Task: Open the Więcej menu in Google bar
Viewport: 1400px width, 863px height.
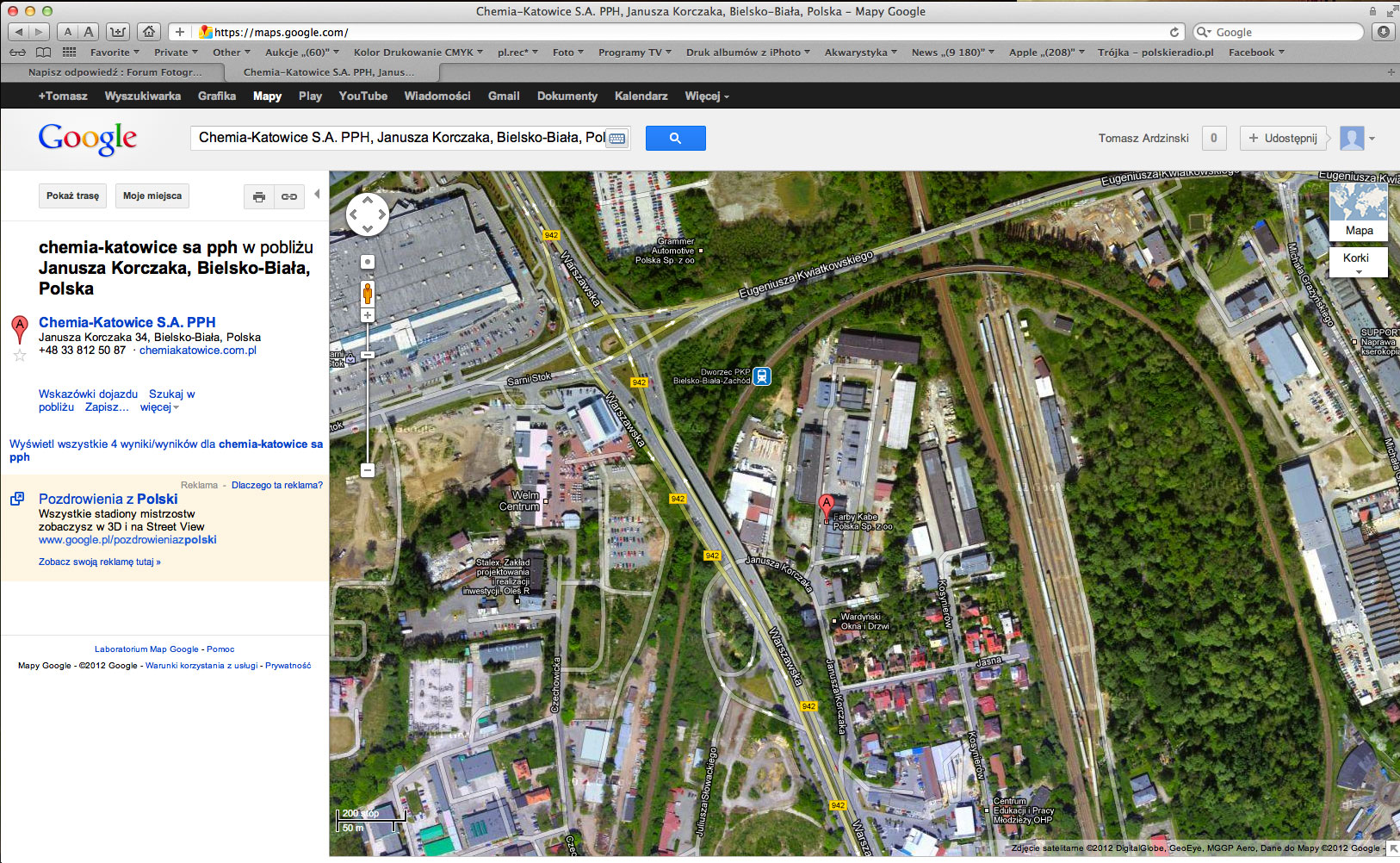Action: click(x=706, y=96)
